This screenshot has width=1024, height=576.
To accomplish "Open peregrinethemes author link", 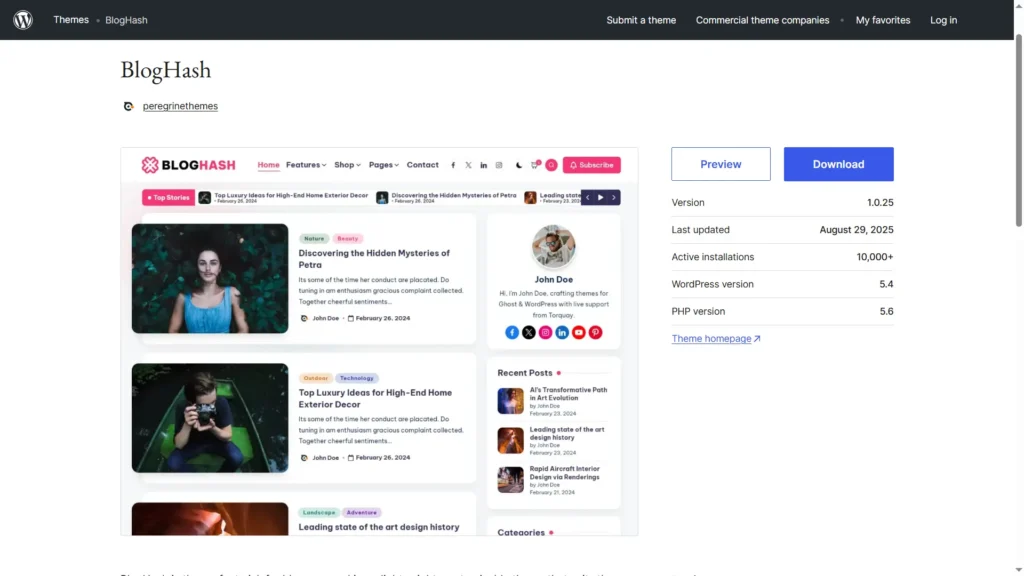I will [180, 106].
